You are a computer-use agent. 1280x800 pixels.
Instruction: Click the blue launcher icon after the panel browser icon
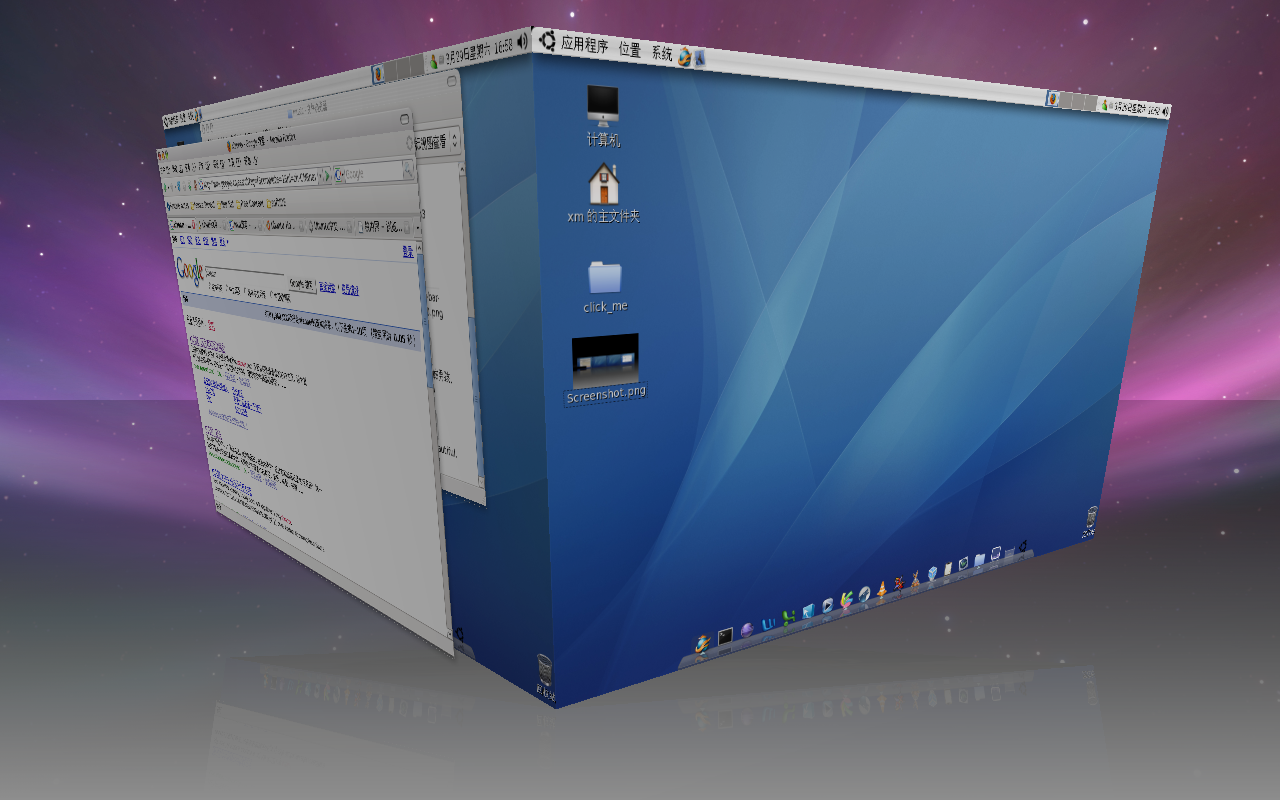coord(701,58)
